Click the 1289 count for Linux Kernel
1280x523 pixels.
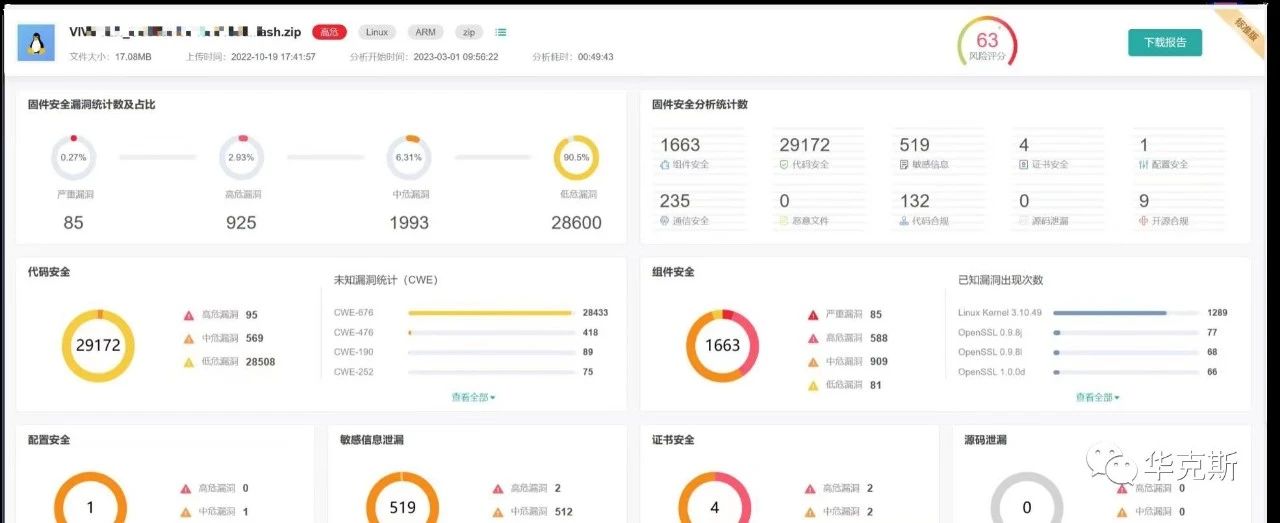coord(1217,313)
